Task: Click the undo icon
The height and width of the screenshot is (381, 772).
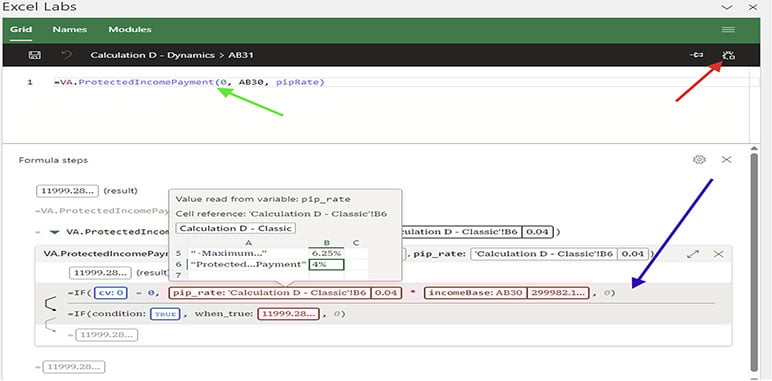Action: [x=66, y=55]
